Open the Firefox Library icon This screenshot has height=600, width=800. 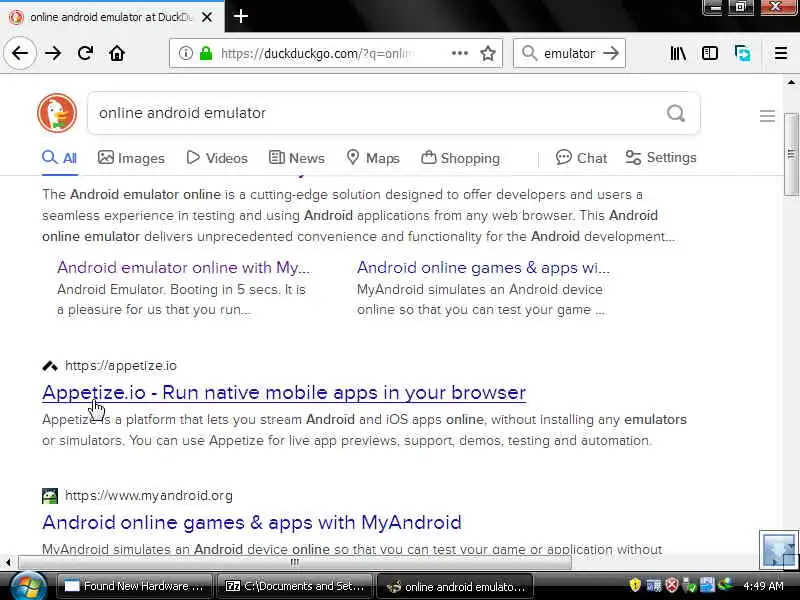pyautogui.click(x=678, y=53)
